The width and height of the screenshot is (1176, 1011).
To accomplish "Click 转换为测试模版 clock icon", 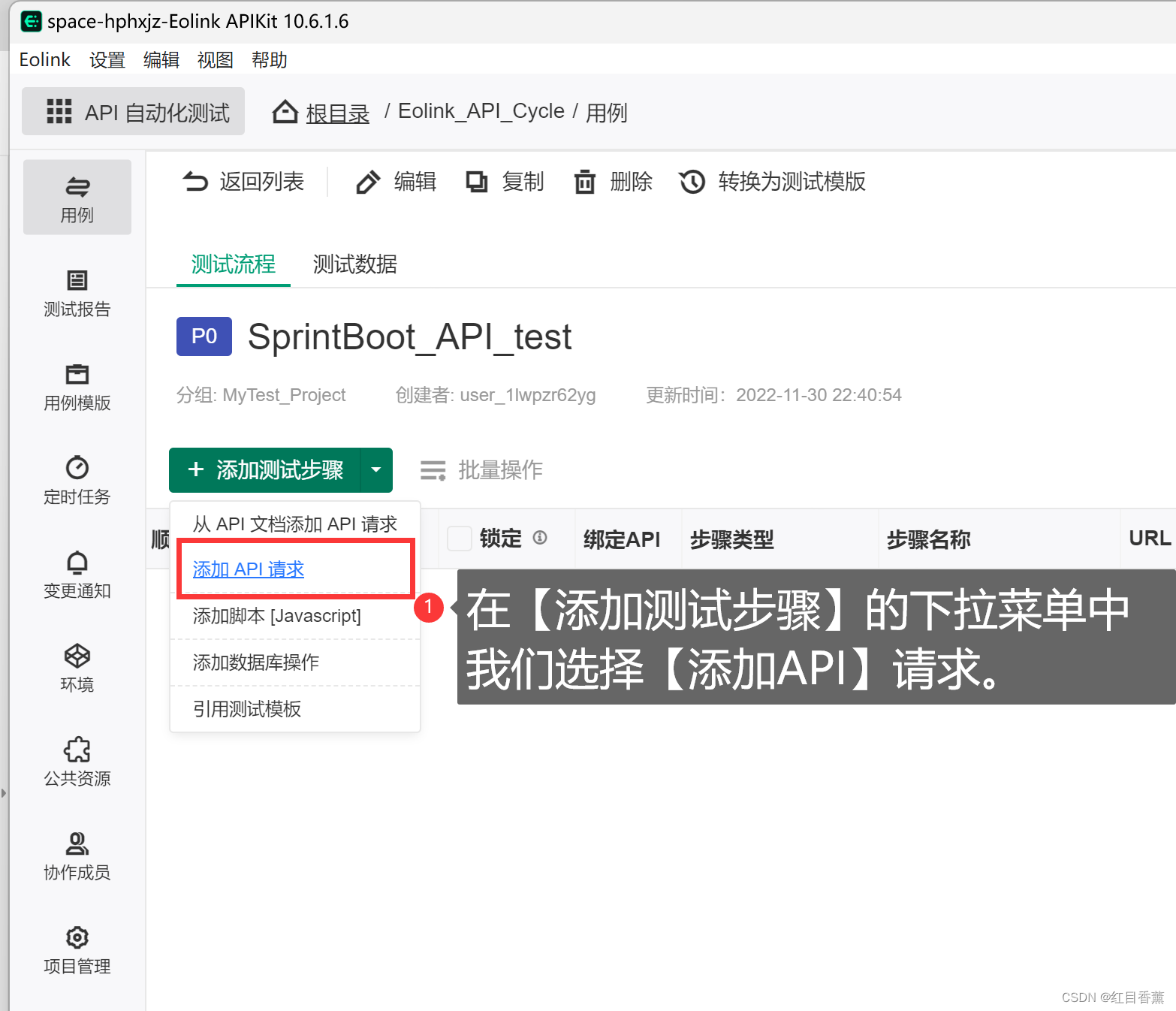I will [692, 182].
